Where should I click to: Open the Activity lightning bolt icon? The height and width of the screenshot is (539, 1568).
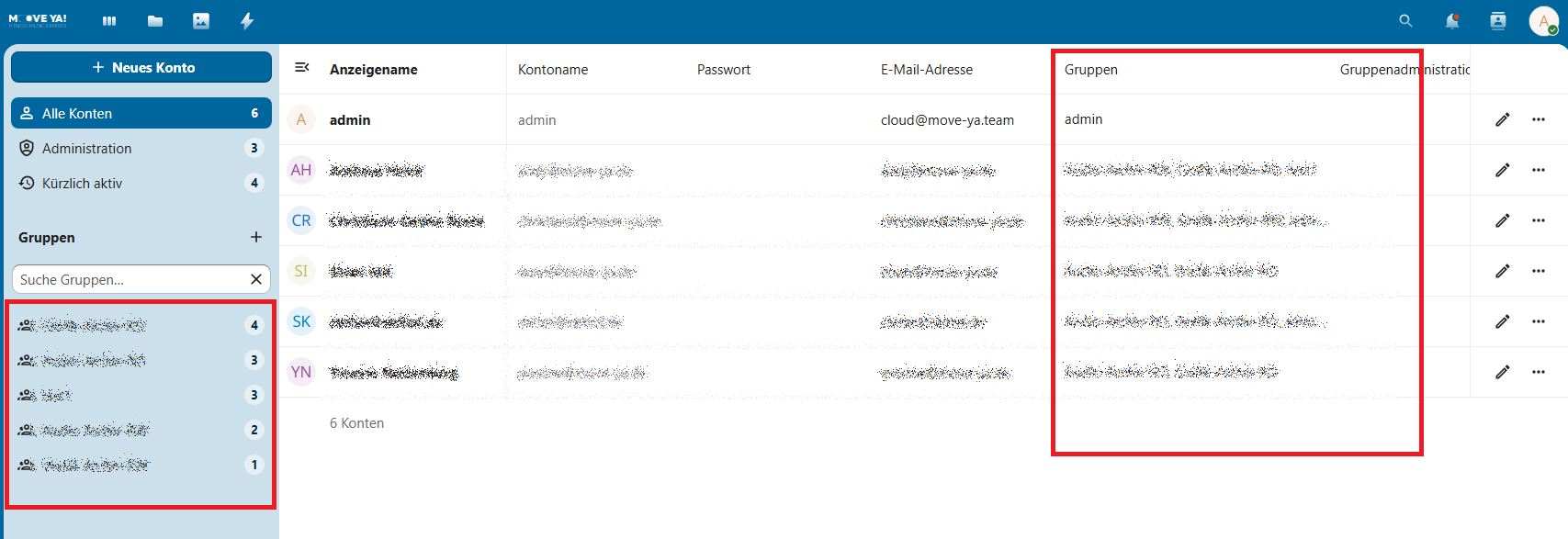(247, 21)
